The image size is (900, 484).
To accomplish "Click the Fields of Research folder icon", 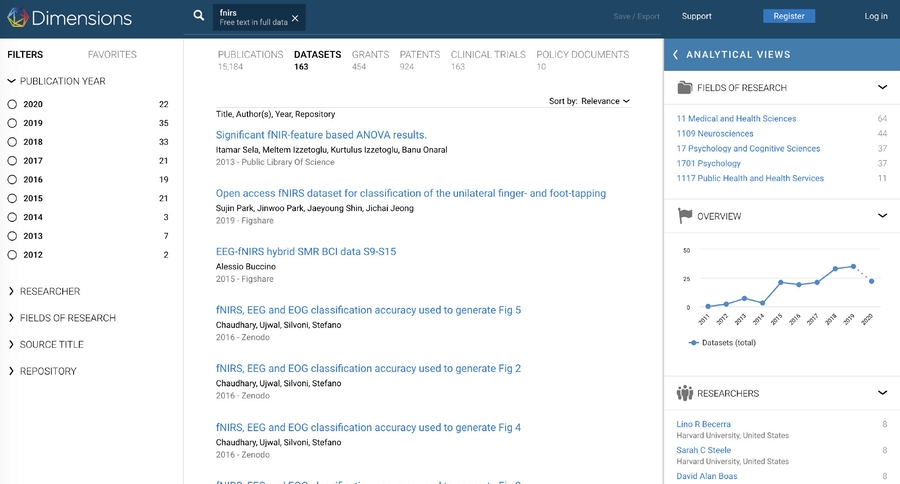I will pos(685,87).
